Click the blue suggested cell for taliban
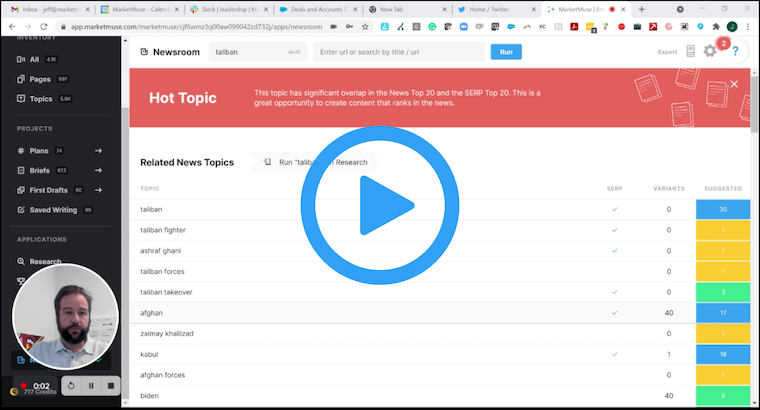The width and height of the screenshot is (760, 410). (x=723, y=209)
